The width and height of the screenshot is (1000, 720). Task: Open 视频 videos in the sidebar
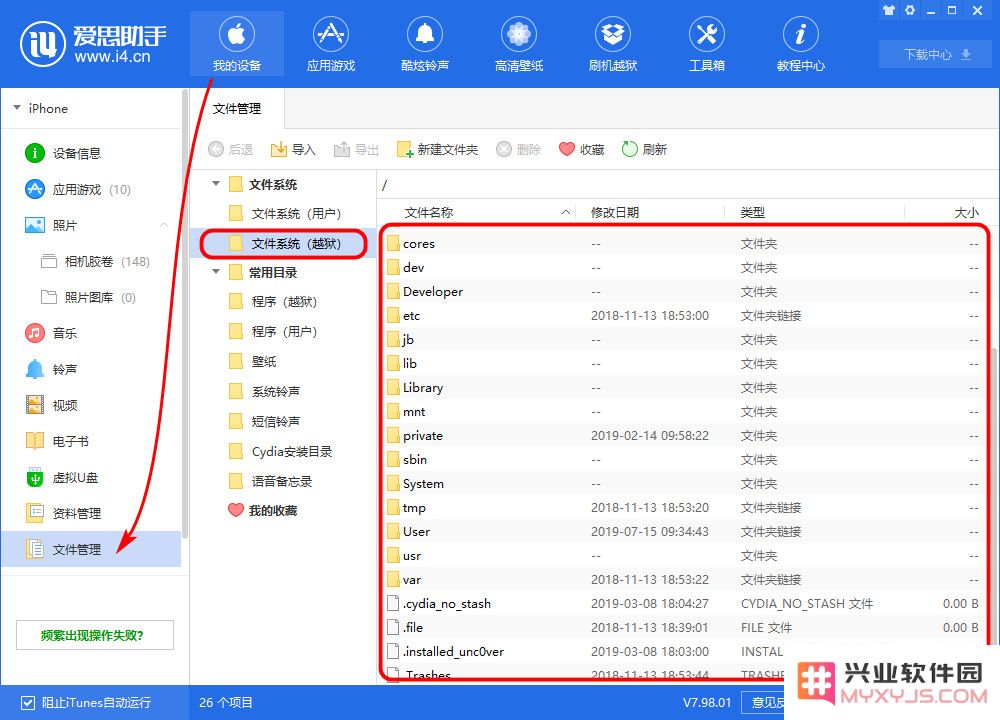(x=91, y=405)
